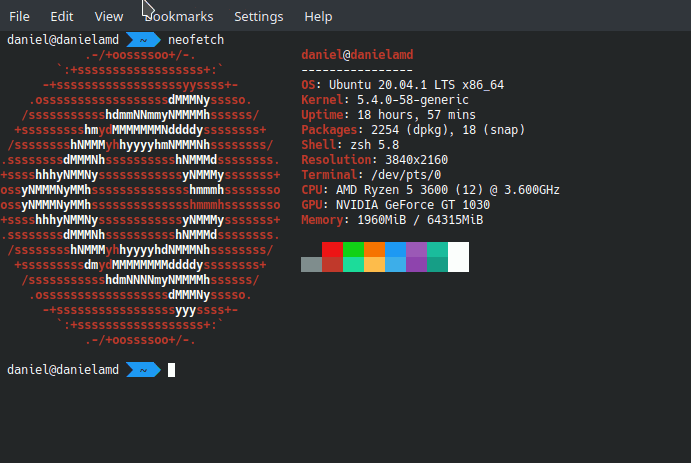Click the 'CPU: AMD Ryzen 5 3600' line

[x=431, y=189]
